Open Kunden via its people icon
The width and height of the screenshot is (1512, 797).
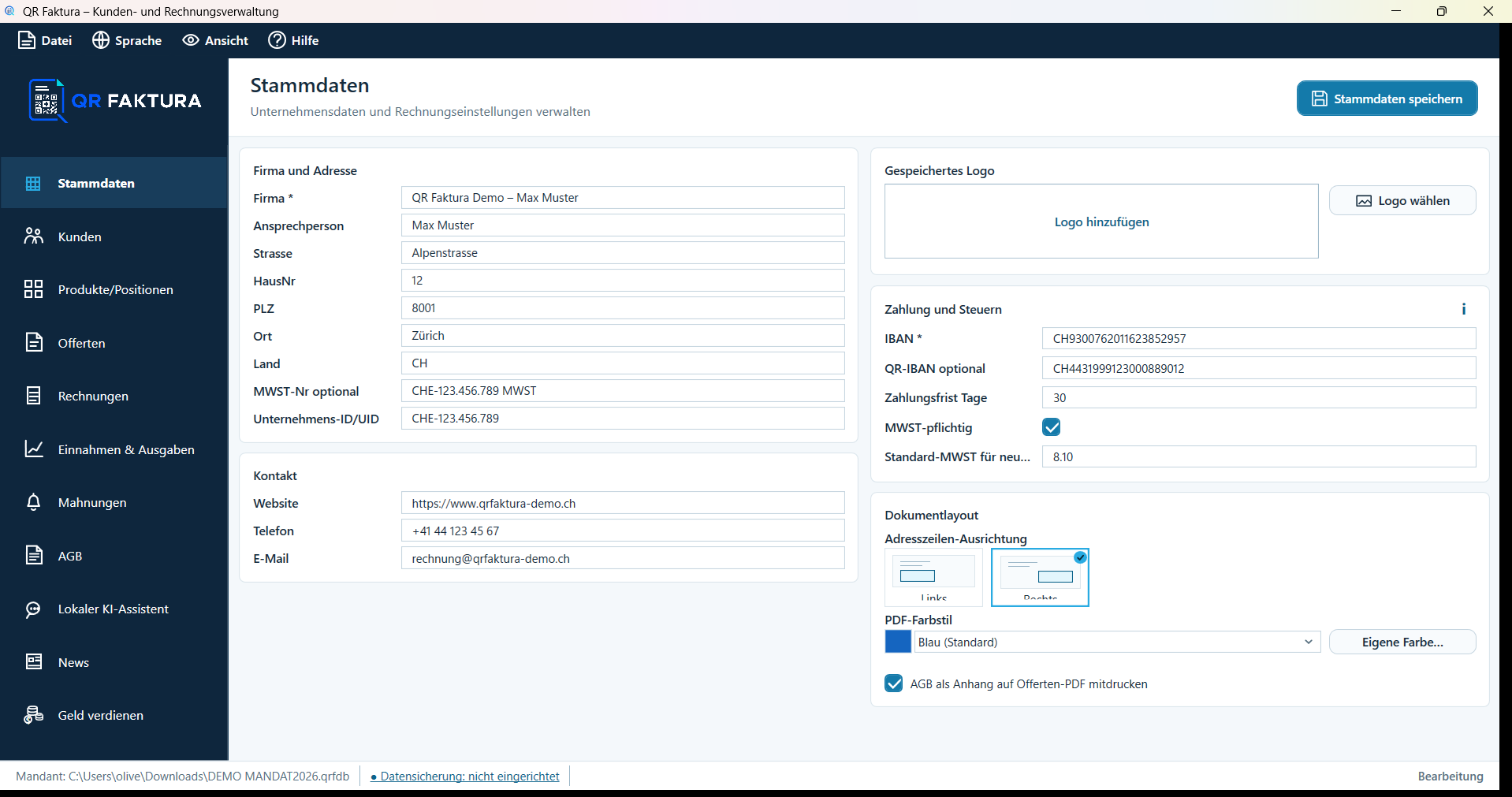(33, 236)
